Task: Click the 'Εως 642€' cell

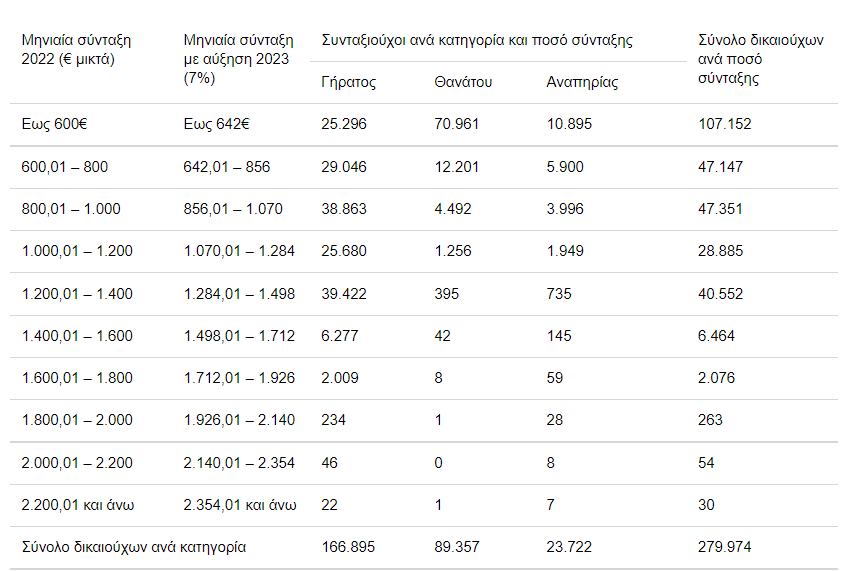Action: click(217, 125)
